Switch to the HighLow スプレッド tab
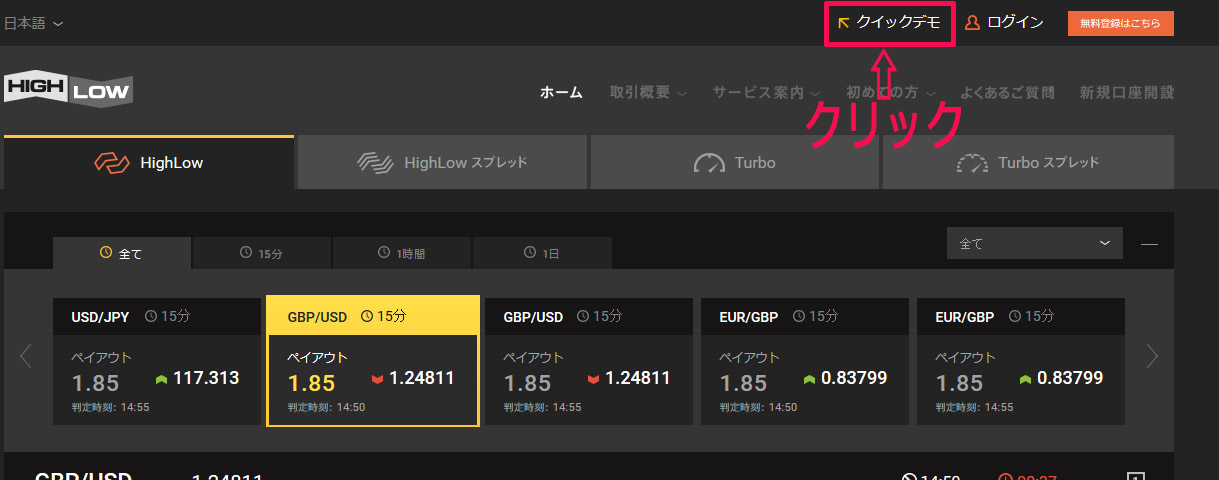This screenshot has height=480, width=1219. 442,162
